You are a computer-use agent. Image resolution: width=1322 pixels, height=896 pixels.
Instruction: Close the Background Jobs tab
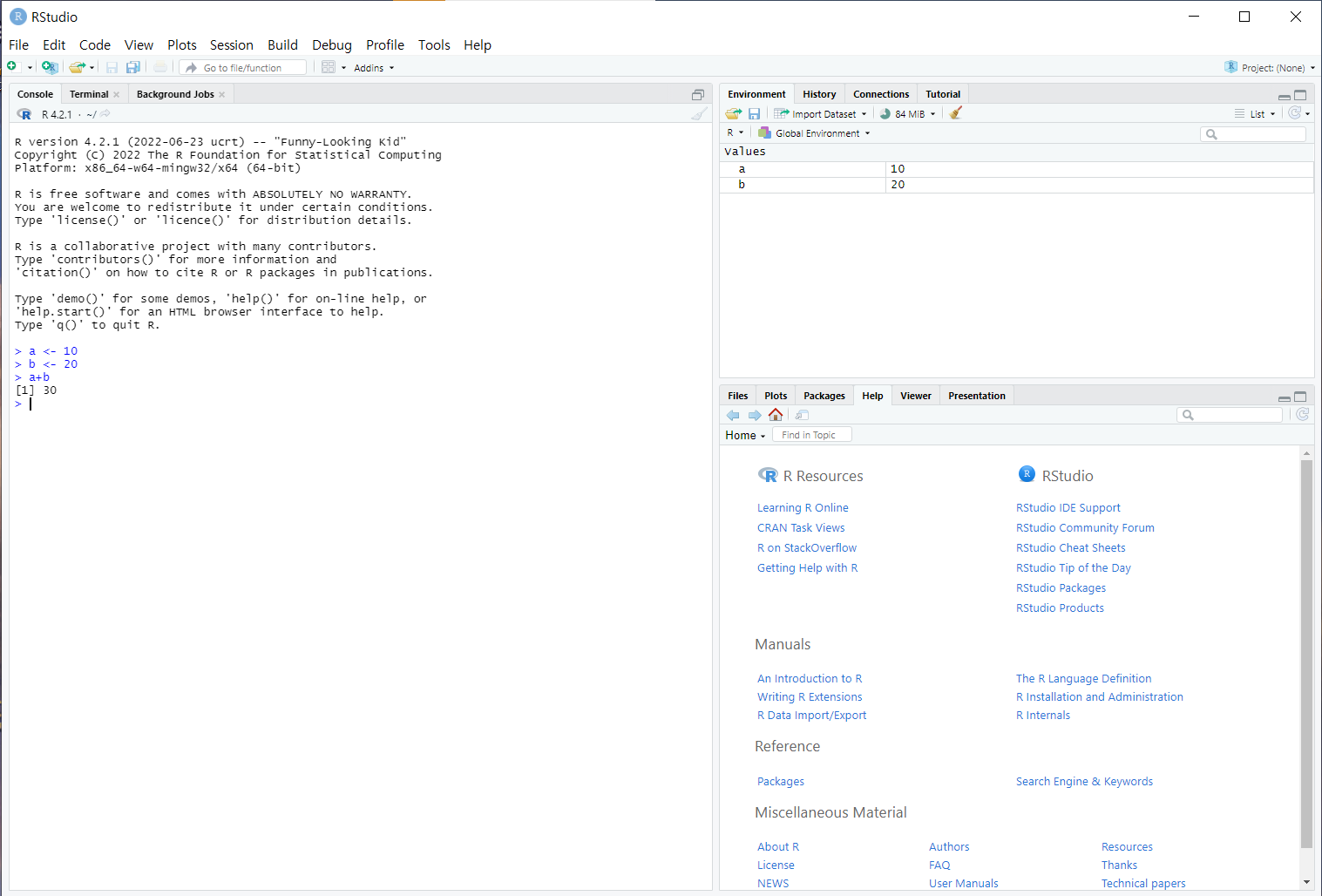[x=222, y=94]
